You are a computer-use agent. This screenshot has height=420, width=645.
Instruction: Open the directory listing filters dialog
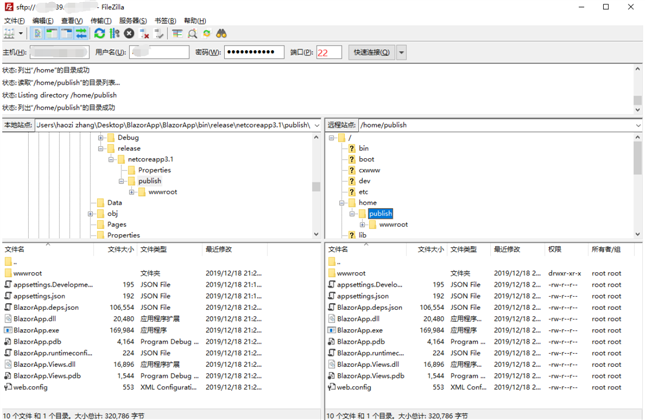(x=177, y=34)
